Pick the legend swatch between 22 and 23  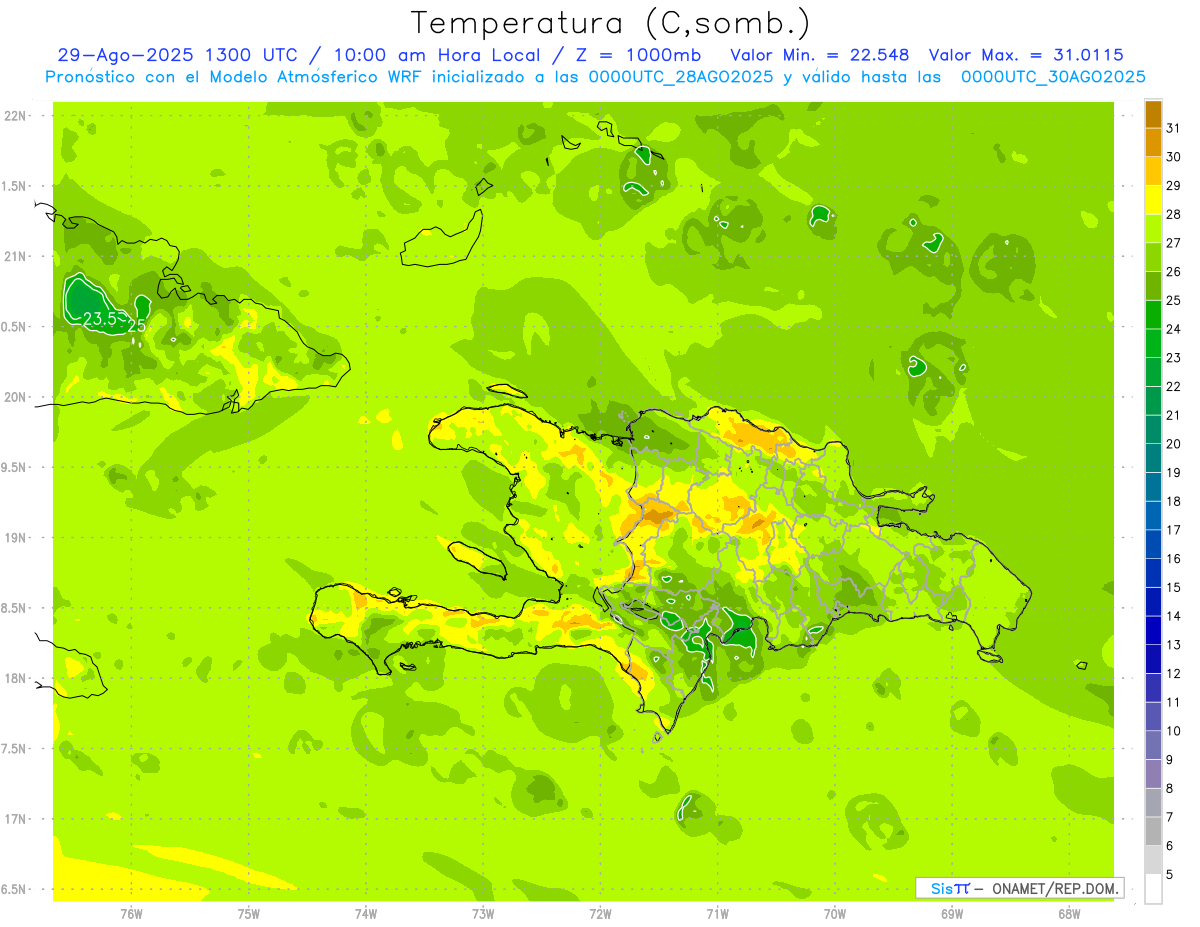[1153, 372]
